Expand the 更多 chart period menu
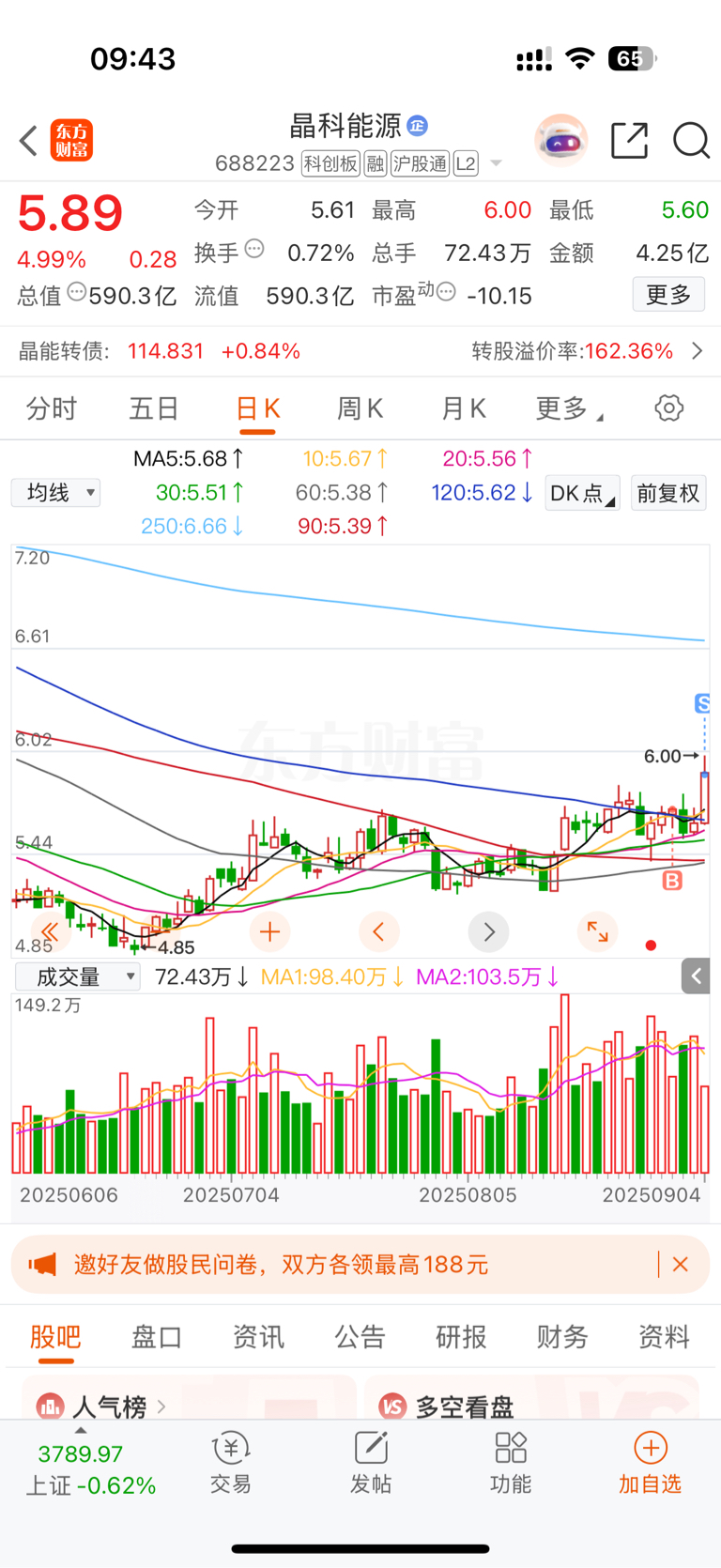The width and height of the screenshot is (721, 1568). click(x=569, y=408)
